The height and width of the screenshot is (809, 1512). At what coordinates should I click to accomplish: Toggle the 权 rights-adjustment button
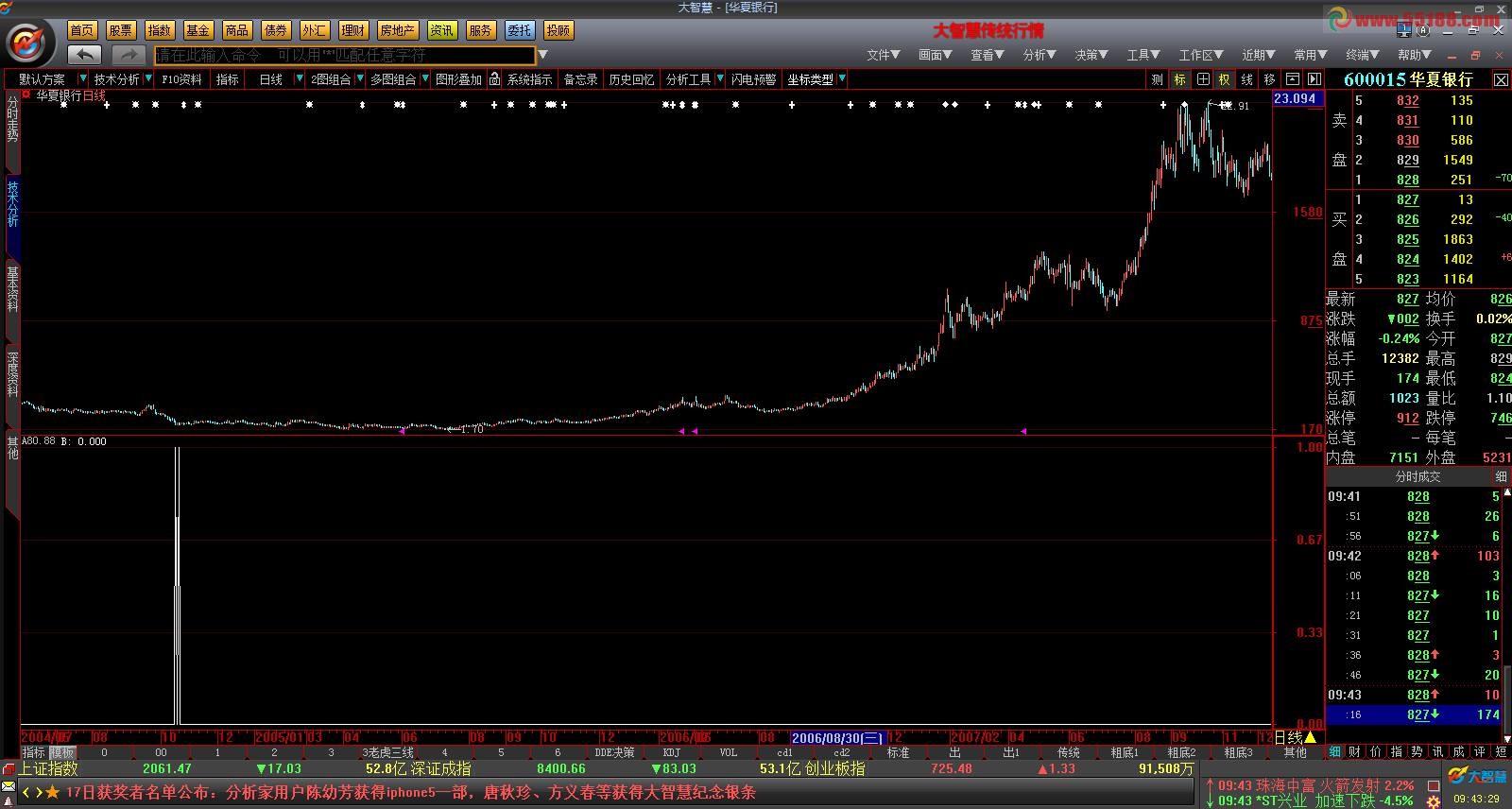pos(1225,79)
